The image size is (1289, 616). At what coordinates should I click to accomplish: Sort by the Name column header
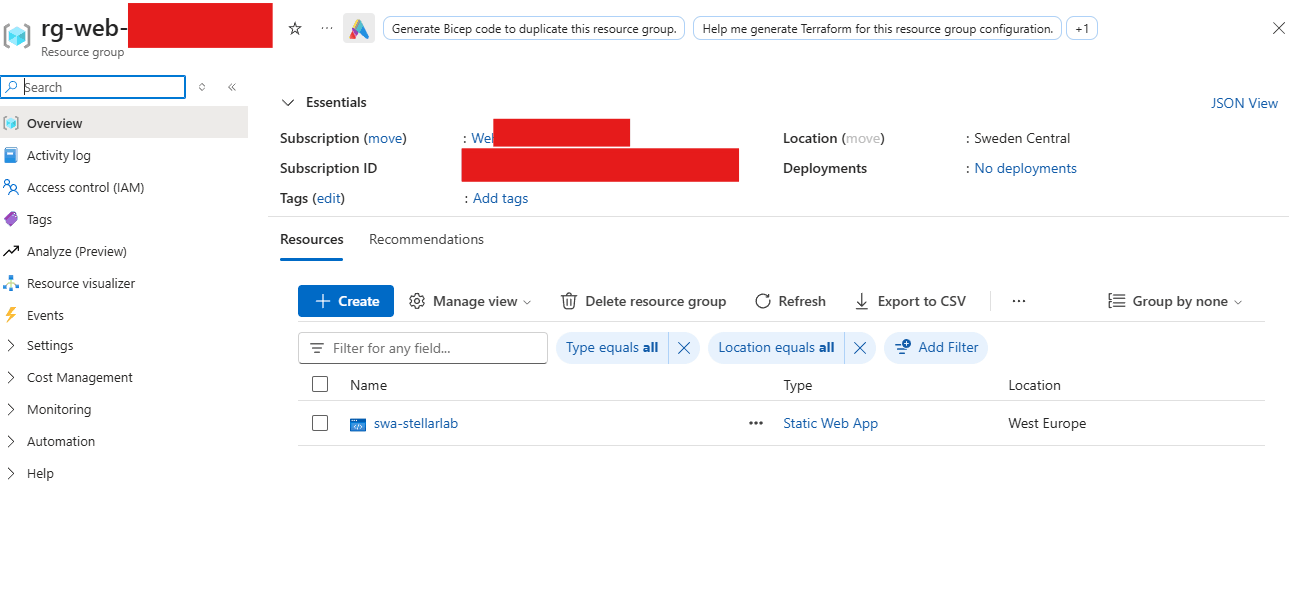(x=368, y=385)
